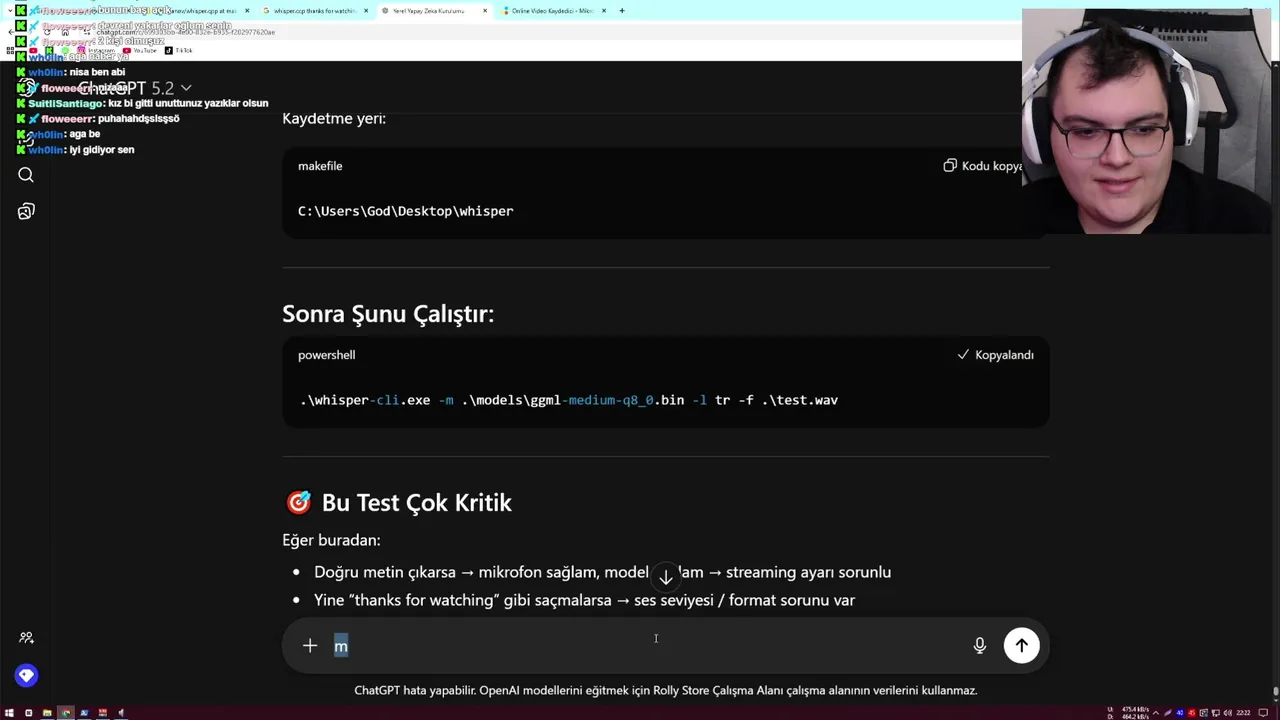Click the Kopyalandı button on powershell block
This screenshot has width=1280, height=720.
(995, 355)
